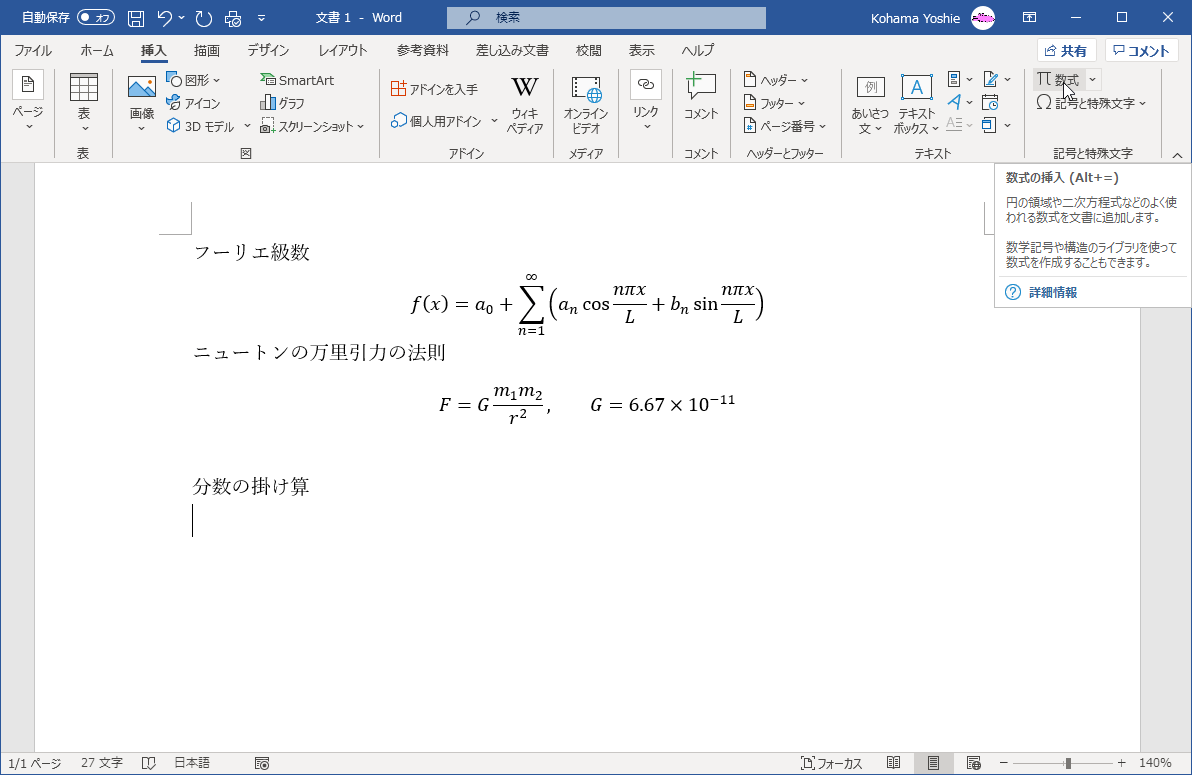Click the save icon in title bar
The width and height of the screenshot is (1192, 775).
(x=136, y=18)
